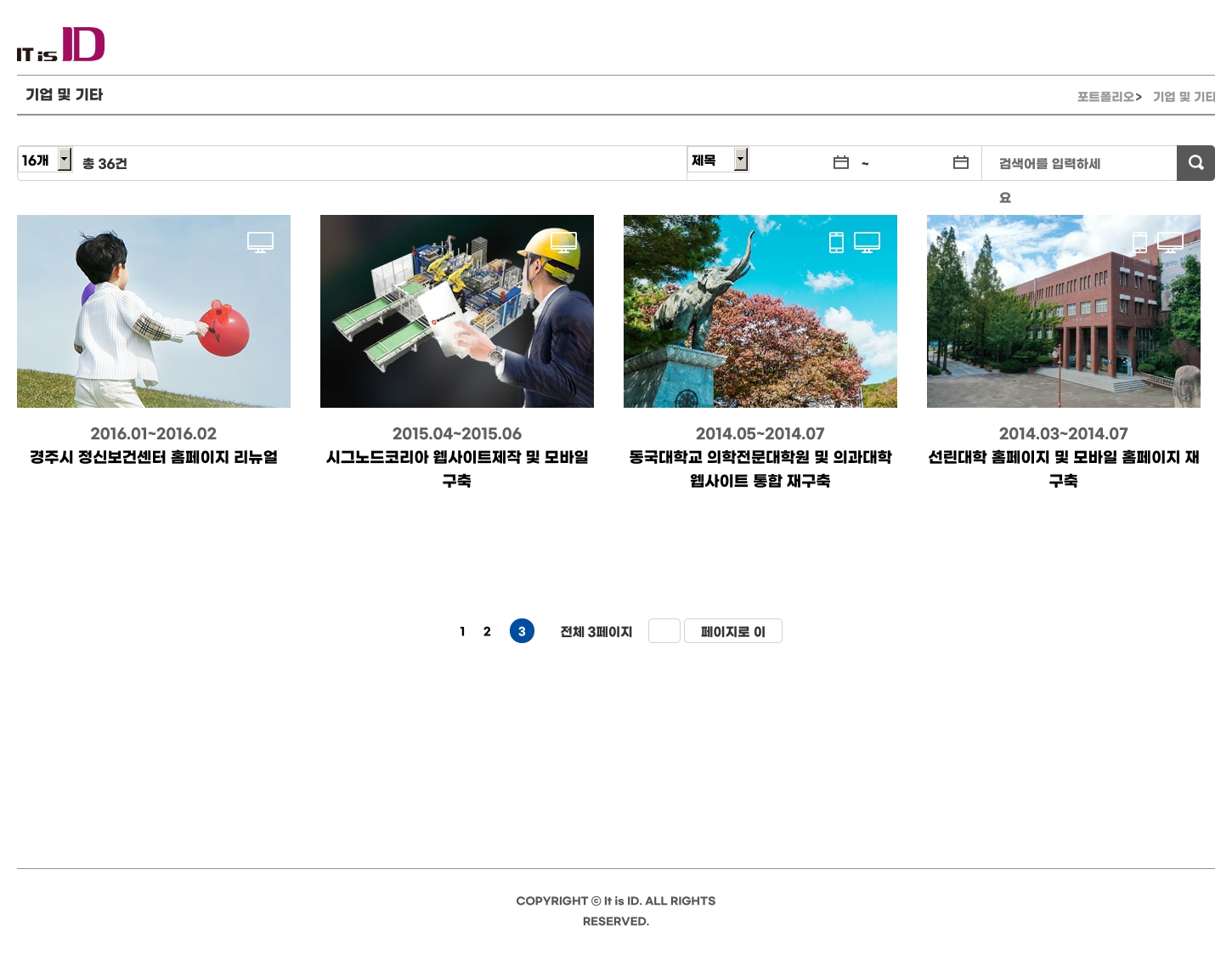Go to page 1
The width and height of the screenshot is (1232, 954).
[462, 631]
